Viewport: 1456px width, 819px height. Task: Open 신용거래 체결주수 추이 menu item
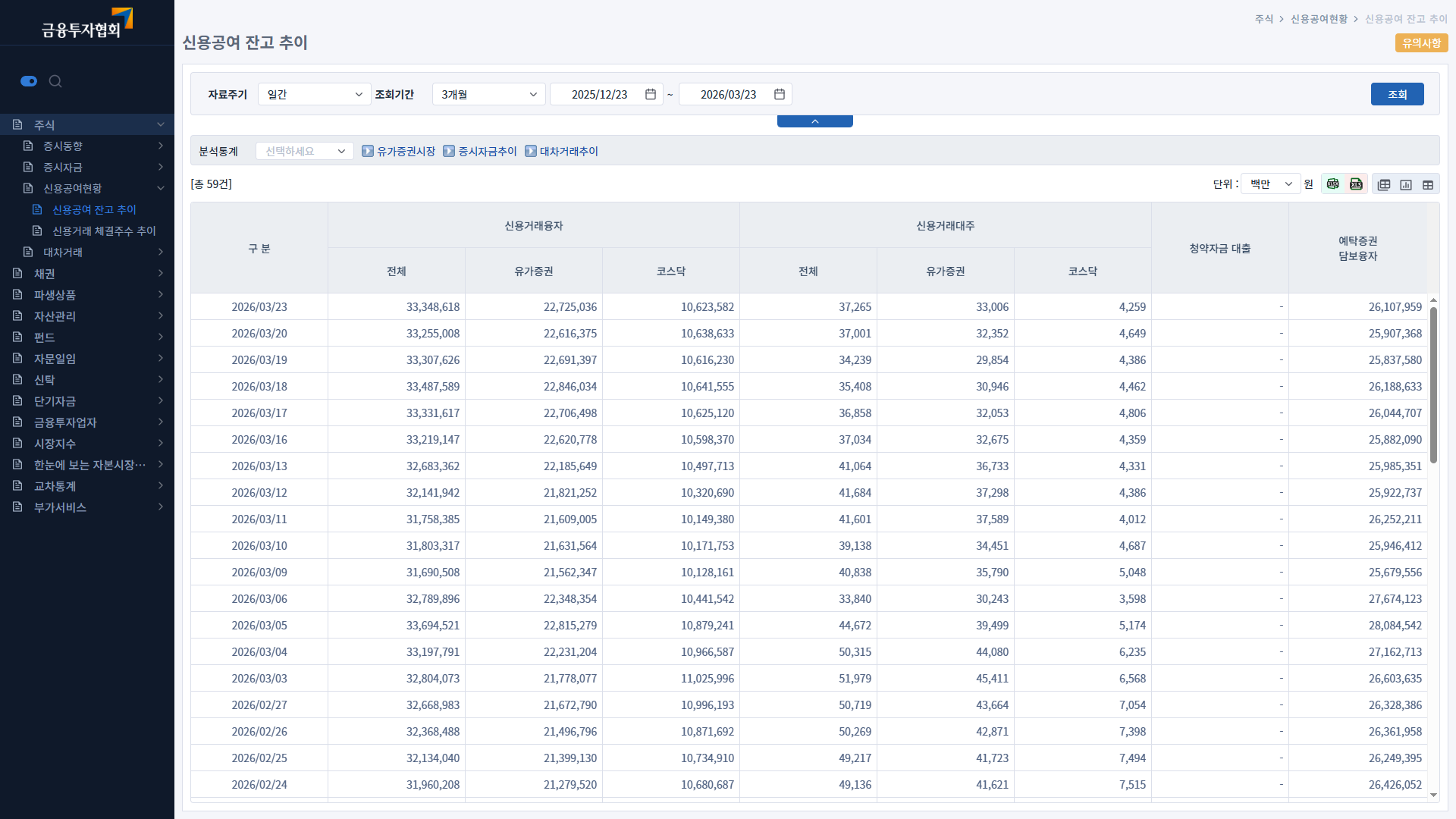pyautogui.click(x=104, y=231)
